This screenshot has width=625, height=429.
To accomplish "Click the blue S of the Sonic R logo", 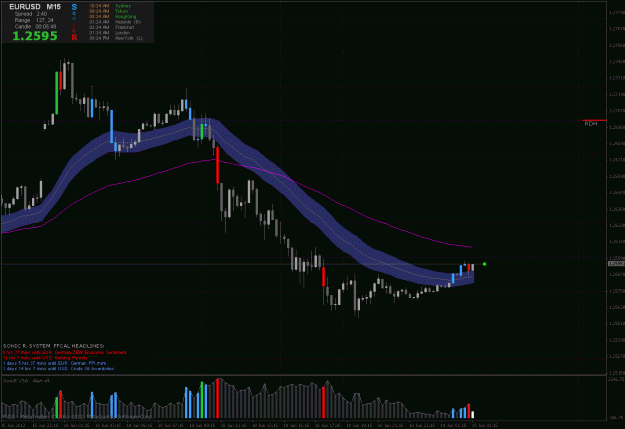I will point(74,7).
